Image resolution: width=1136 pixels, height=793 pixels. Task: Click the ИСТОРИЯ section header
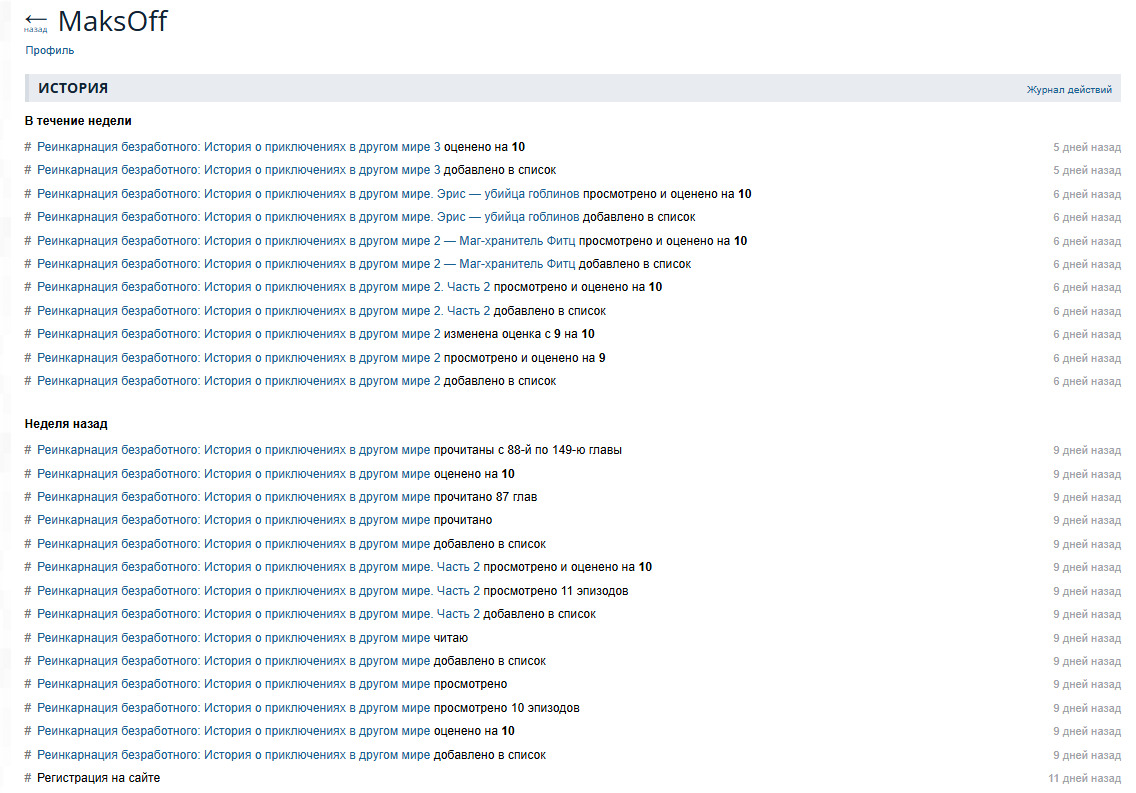[x=73, y=88]
